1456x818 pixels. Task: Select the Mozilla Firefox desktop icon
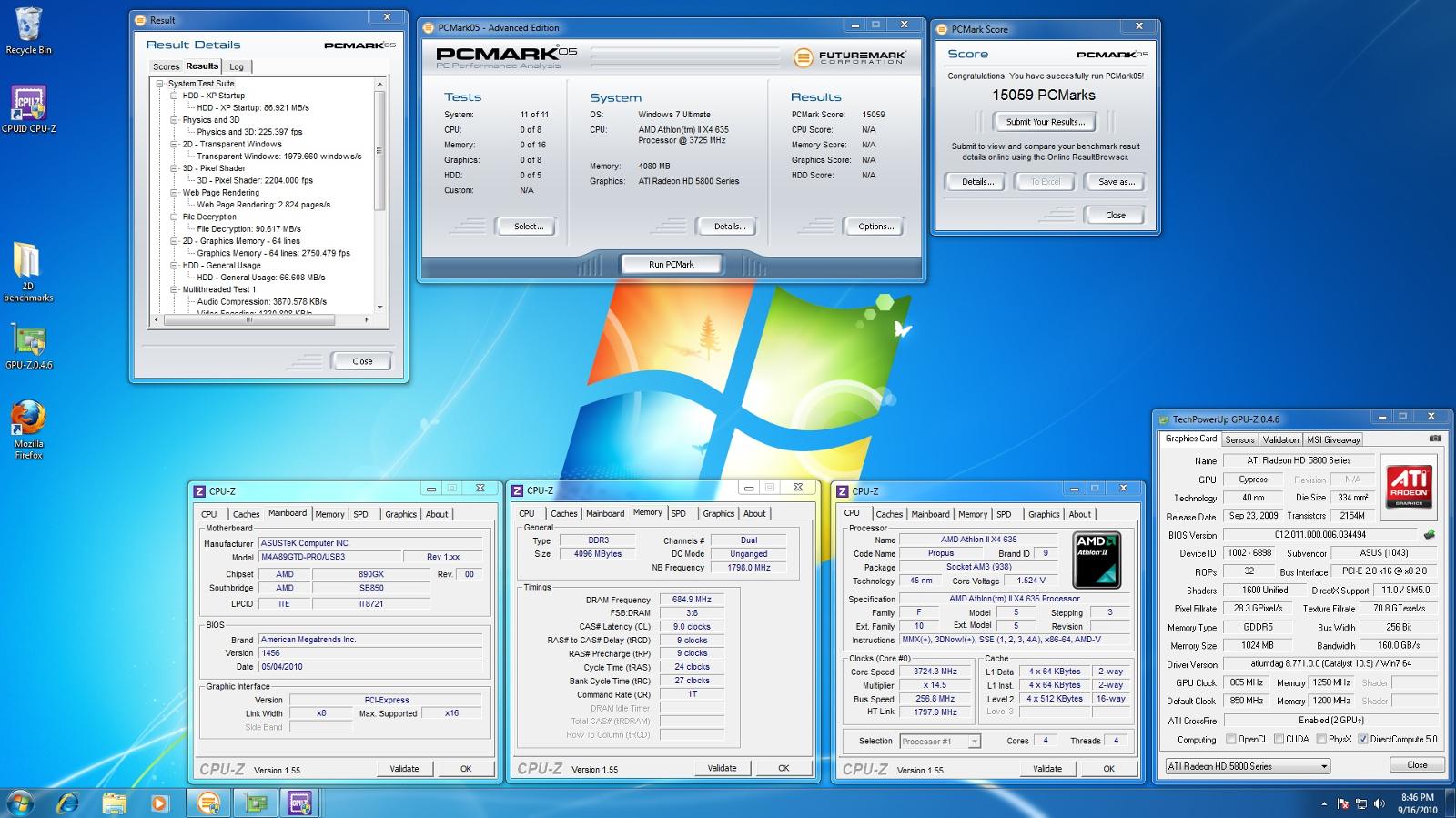[28, 429]
